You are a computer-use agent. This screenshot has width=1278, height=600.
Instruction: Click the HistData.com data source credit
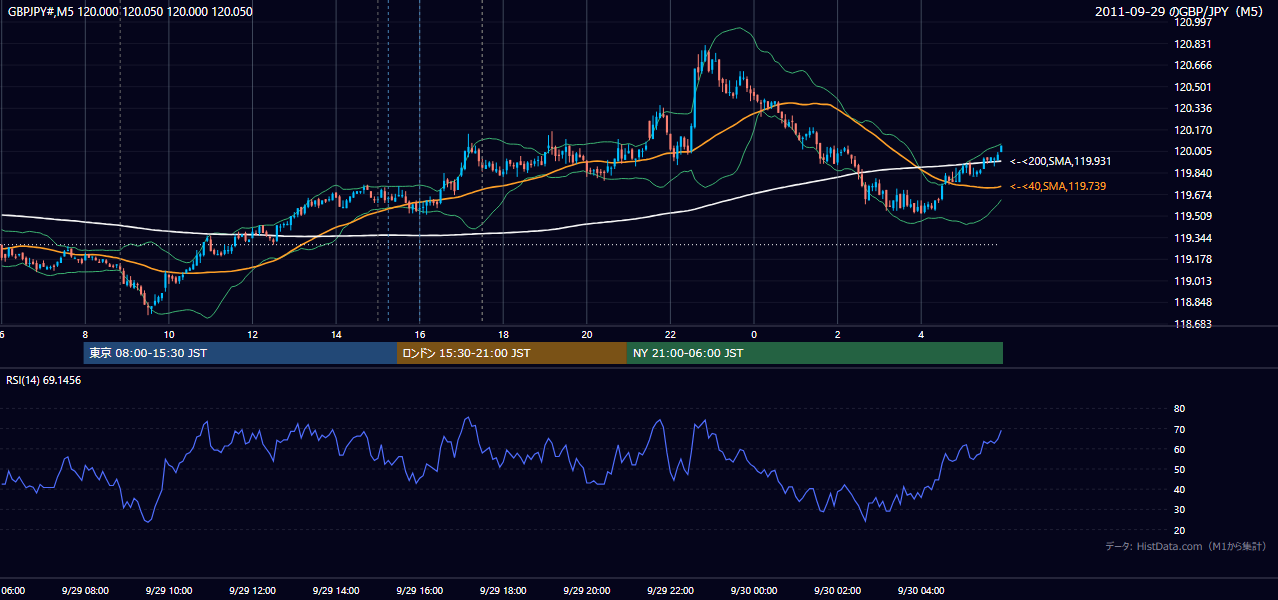pyautogui.click(x=1185, y=546)
